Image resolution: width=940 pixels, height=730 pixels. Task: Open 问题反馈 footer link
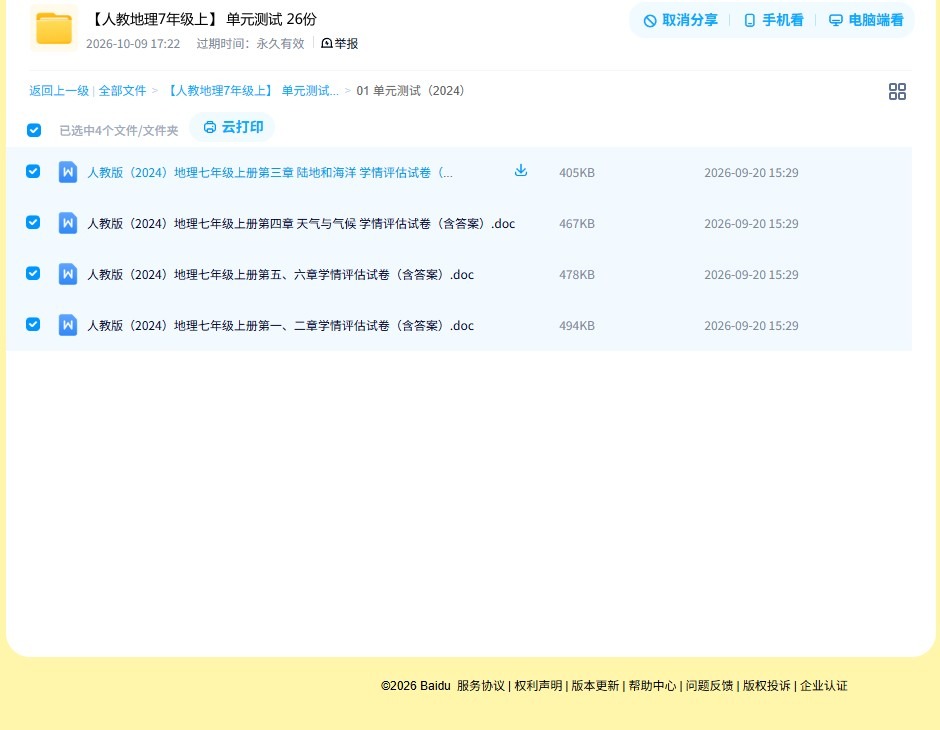pyautogui.click(x=709, y=686)
